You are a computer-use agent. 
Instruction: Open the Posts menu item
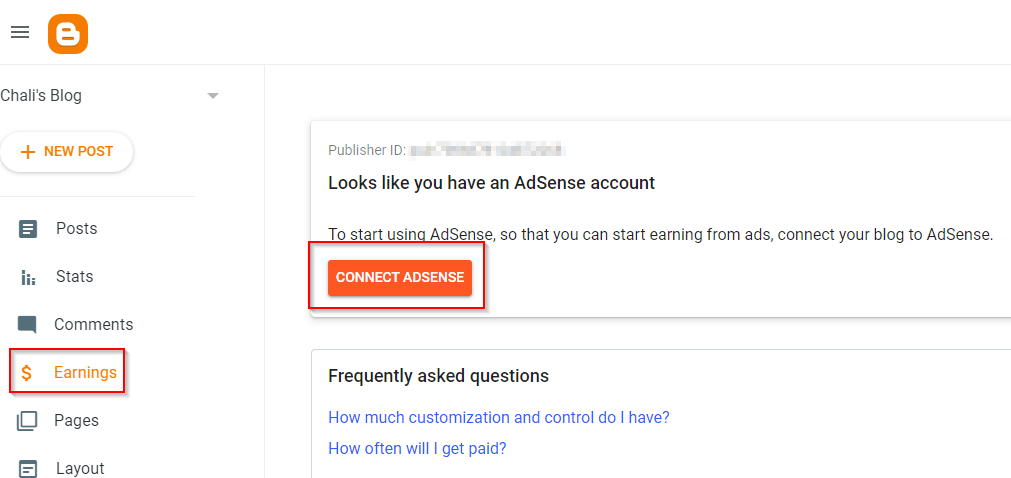pyautogui.click(x=77, y=228)
